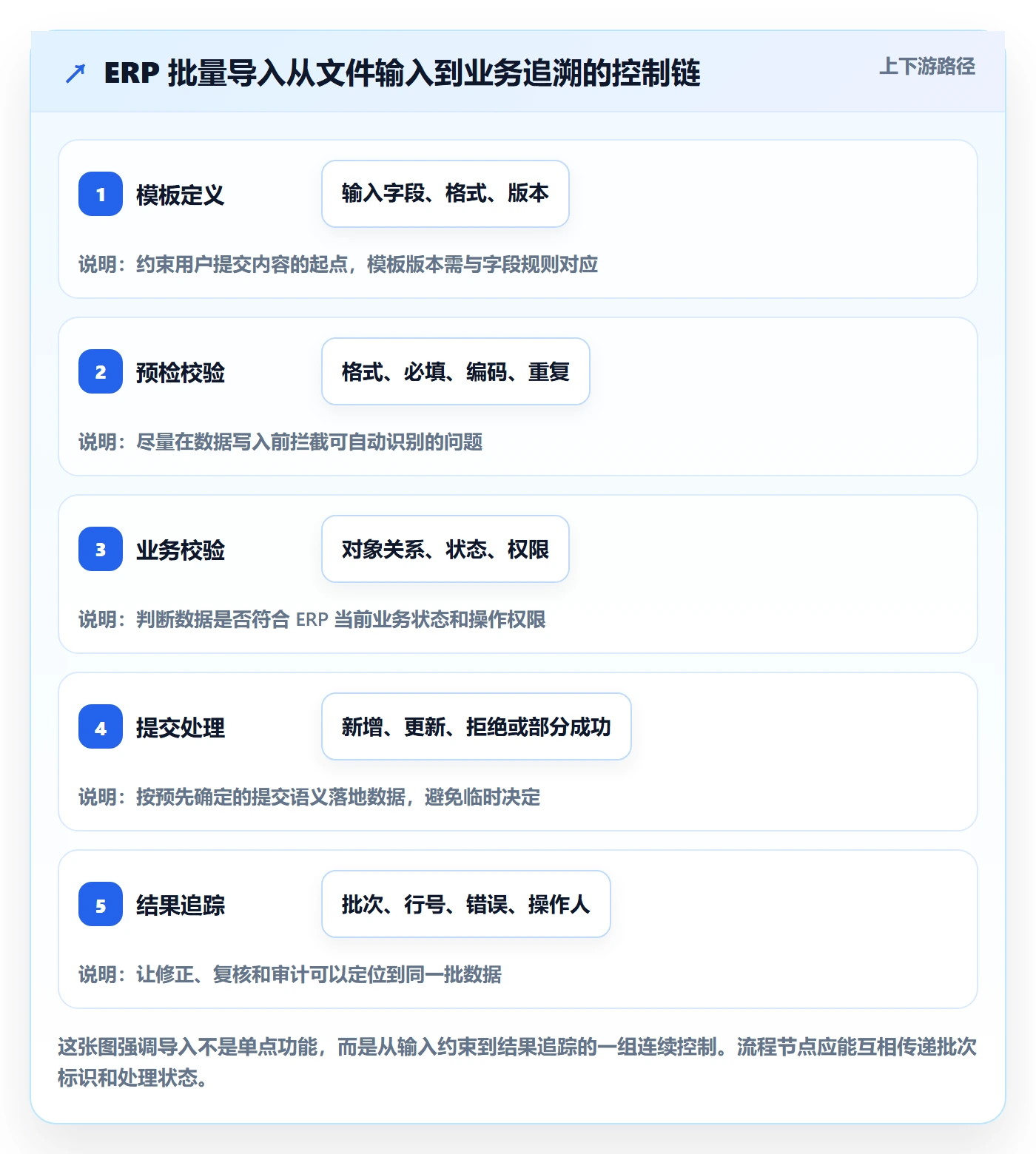The width and height of the screenshot is (1036, 1154).
Task: Click the 对象关系、状态、权限 chip
Action: [x=445, y=549]
